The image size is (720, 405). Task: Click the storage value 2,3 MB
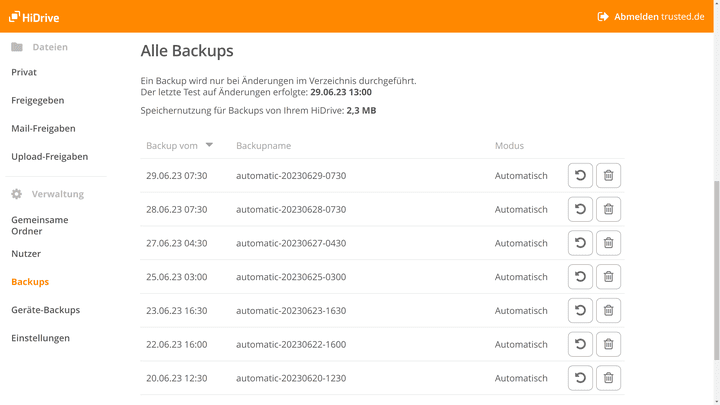361,111
